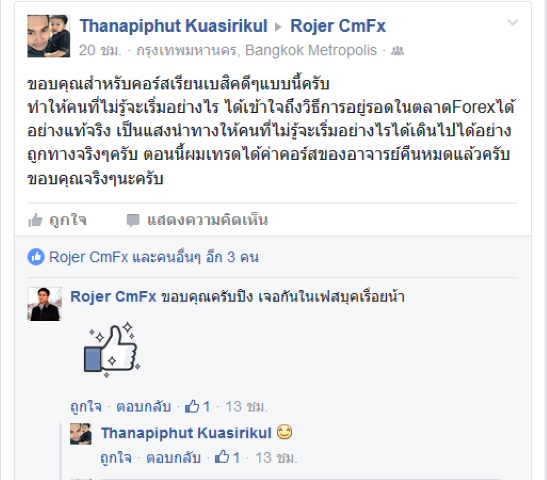Click the thumbs-up icon beside ถูกใจ

click(35, 220)
